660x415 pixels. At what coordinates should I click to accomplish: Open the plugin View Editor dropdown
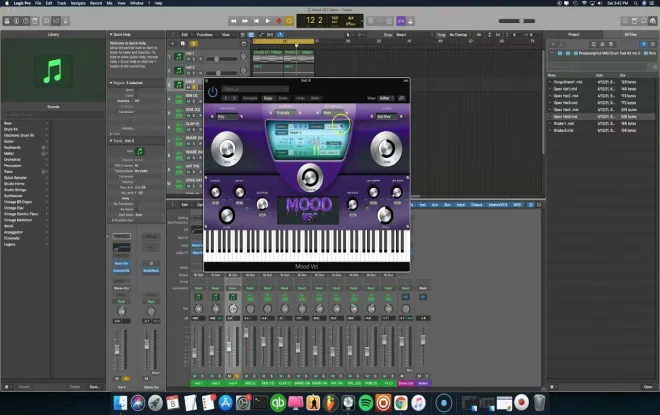(386, 98)
